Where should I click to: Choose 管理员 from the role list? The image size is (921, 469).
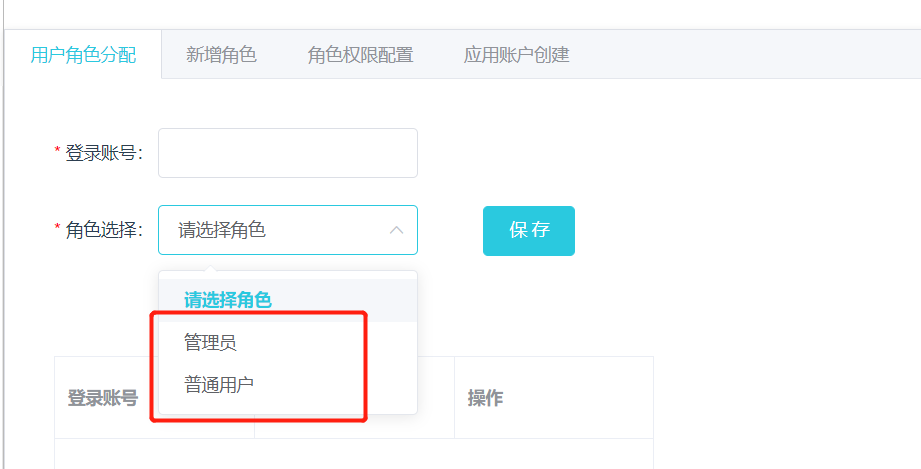(210, 343)
